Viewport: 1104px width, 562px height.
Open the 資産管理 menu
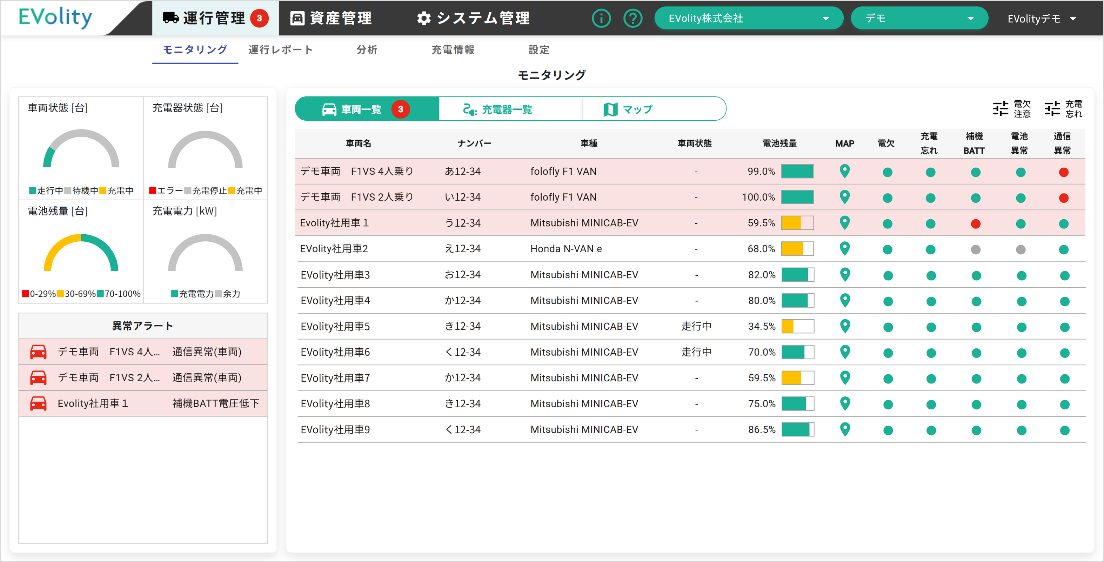click(331, 18)
